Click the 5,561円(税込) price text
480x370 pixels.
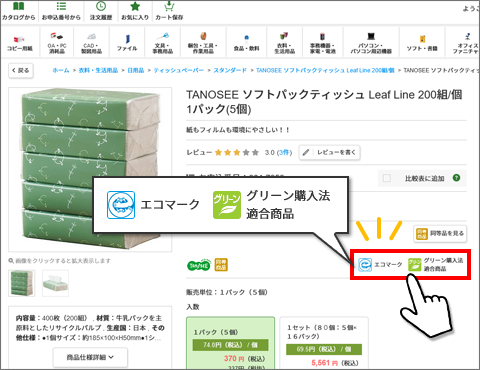tap(335, 363)
